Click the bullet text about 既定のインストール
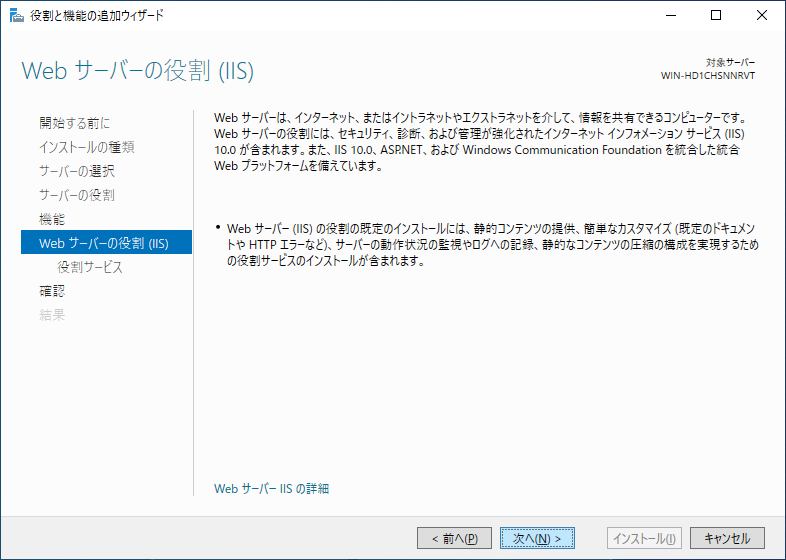 [x=493, y=245]
